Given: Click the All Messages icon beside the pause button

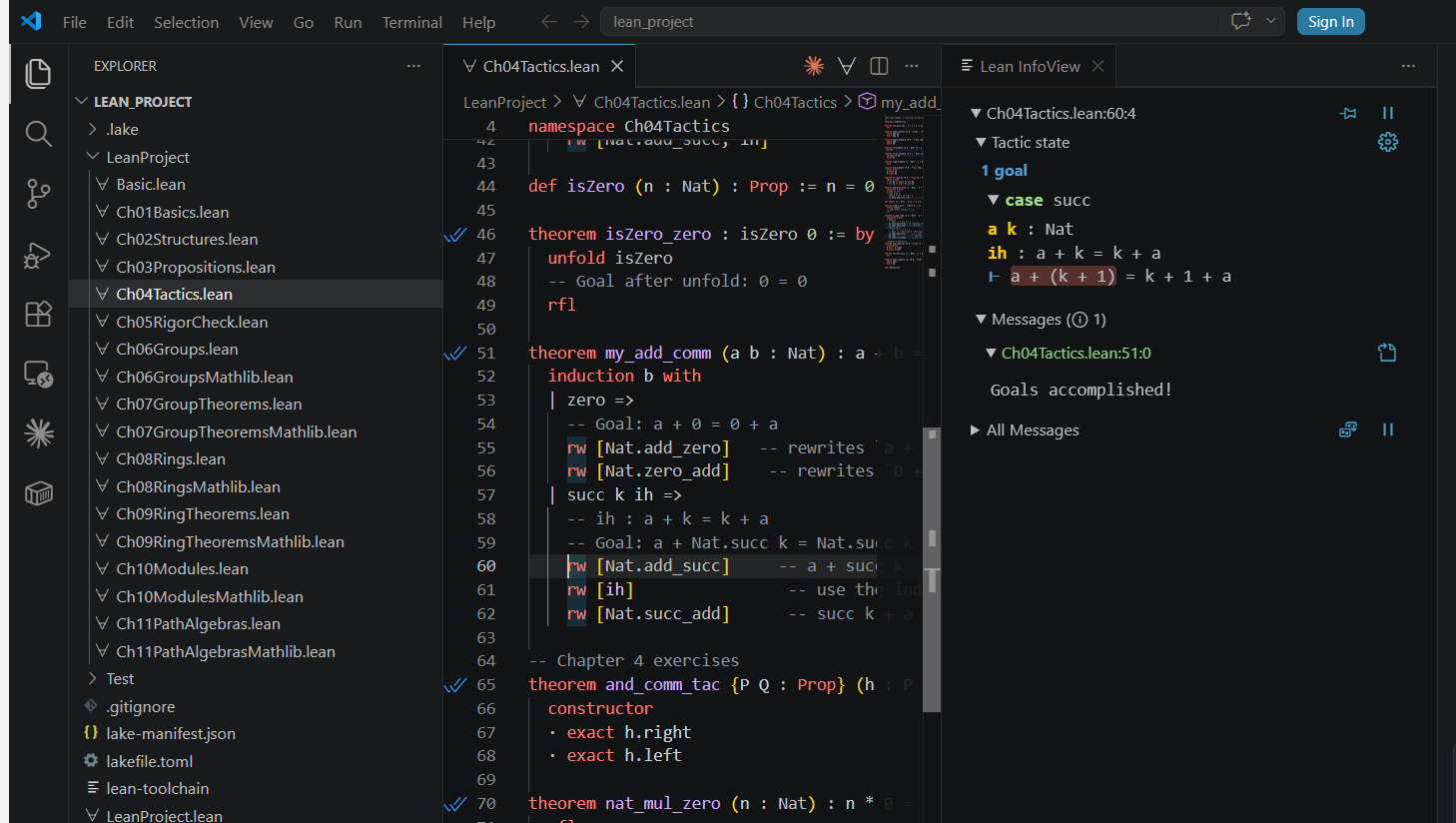Looking at the screenshot, I should [x=1348, y=429].
